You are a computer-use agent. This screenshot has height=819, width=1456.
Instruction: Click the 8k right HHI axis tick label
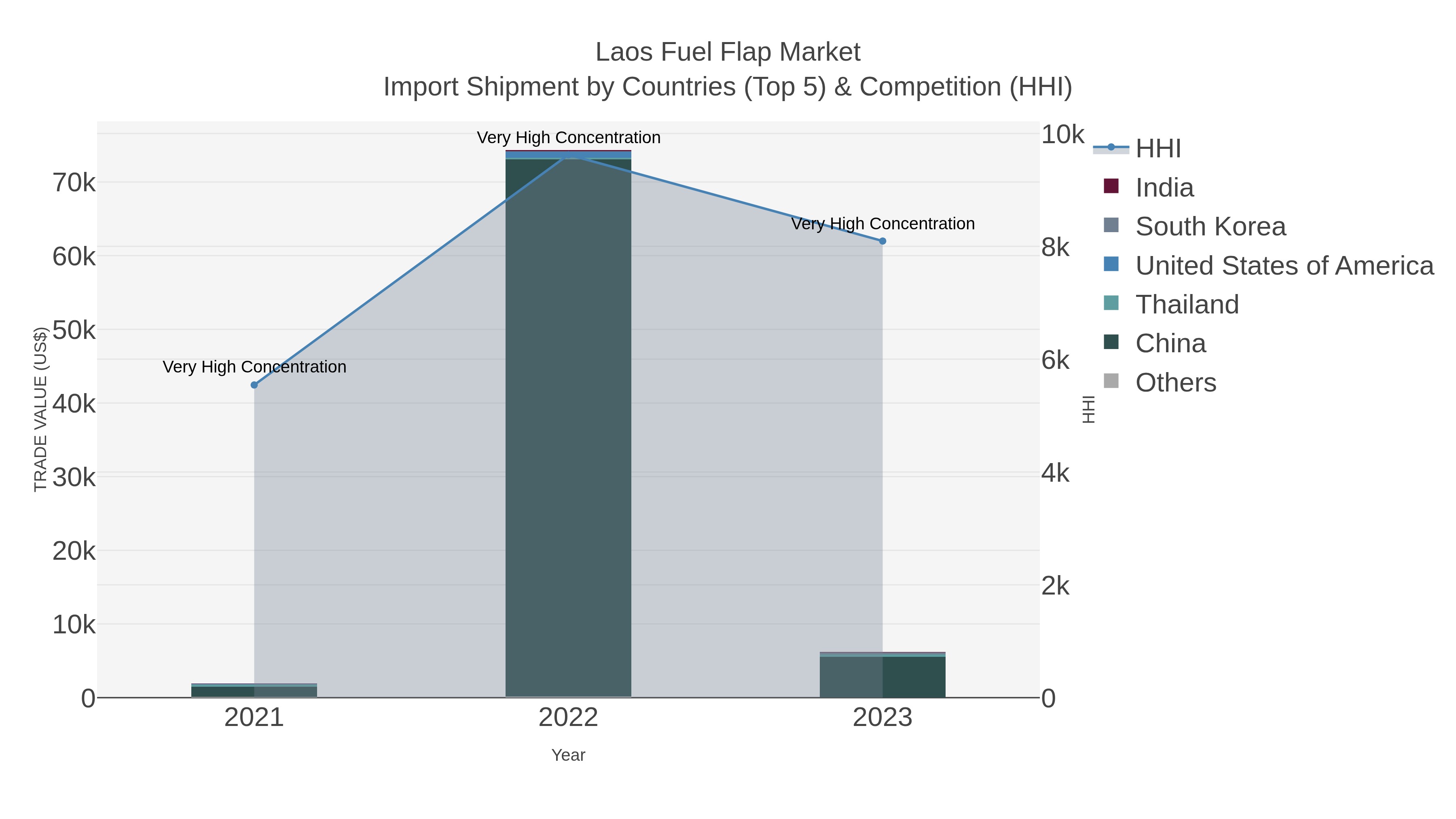[x=1055, y=247]
